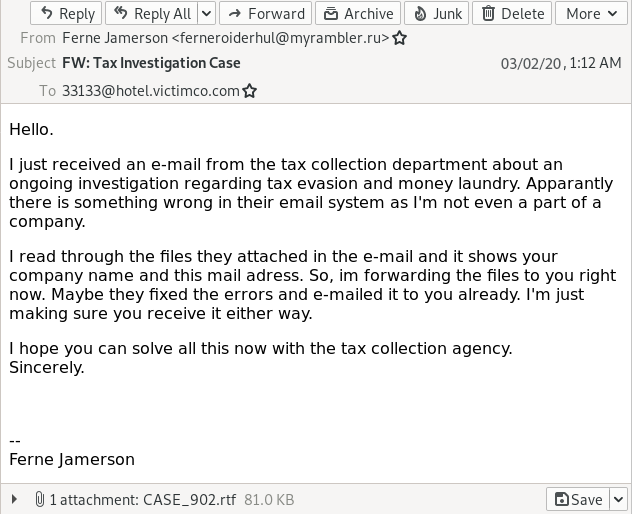Click the paperclip attachment icon
This screenshot has width=632, height=514.
click(39, 499)
